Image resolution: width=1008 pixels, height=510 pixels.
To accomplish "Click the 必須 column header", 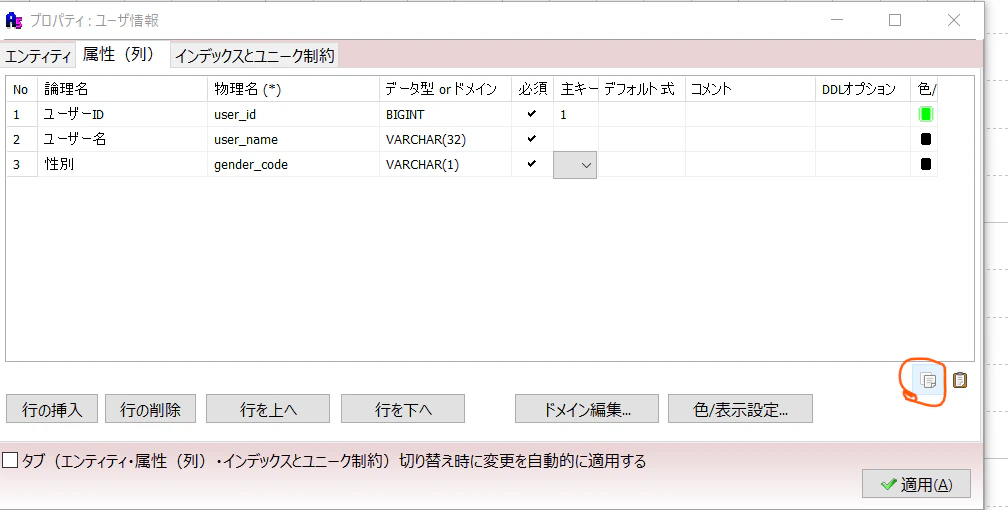I will pyautogui.click(x=532, y=89).
